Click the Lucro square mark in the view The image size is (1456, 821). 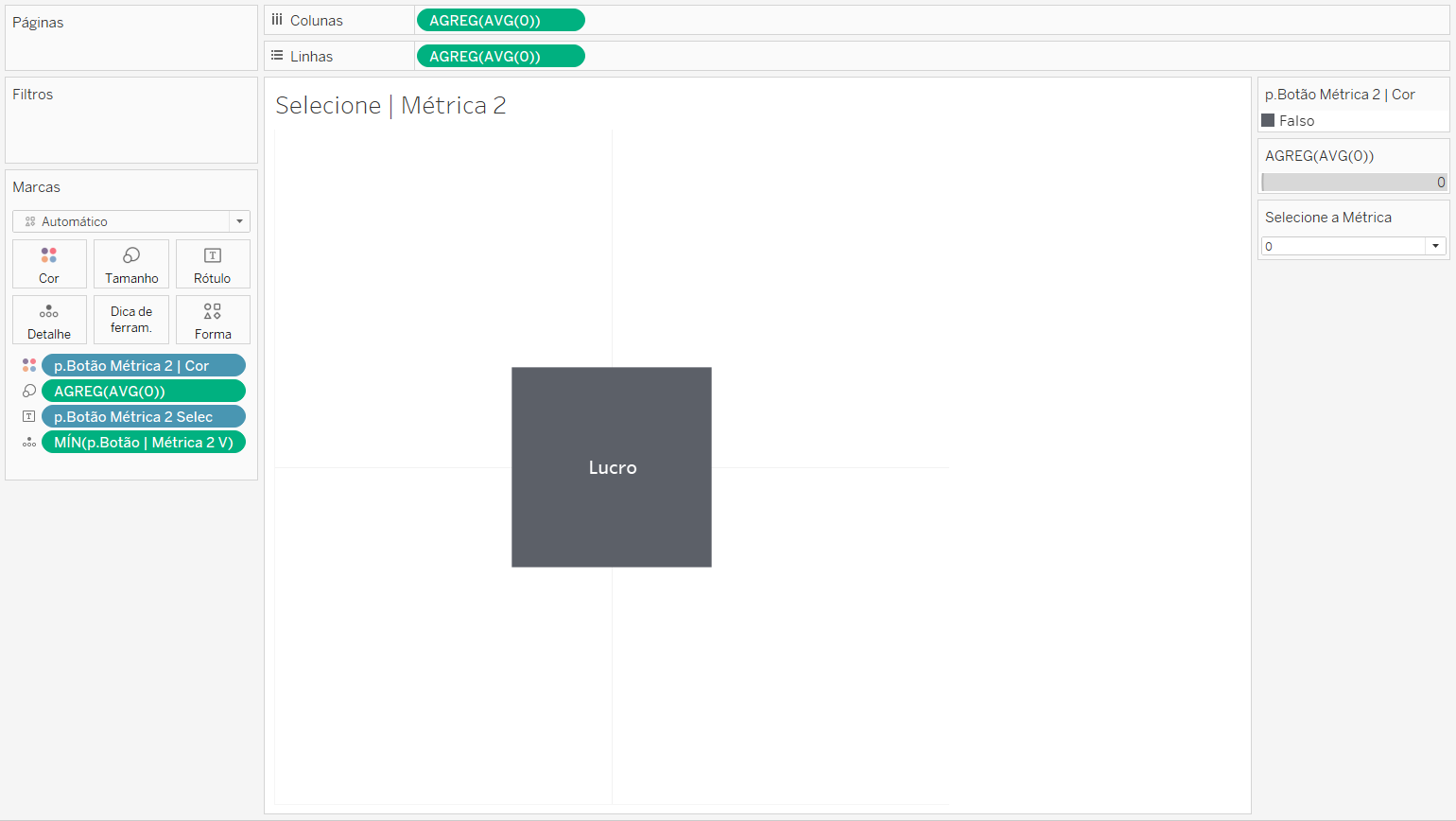pyautogui.click(x=612, y=467)
